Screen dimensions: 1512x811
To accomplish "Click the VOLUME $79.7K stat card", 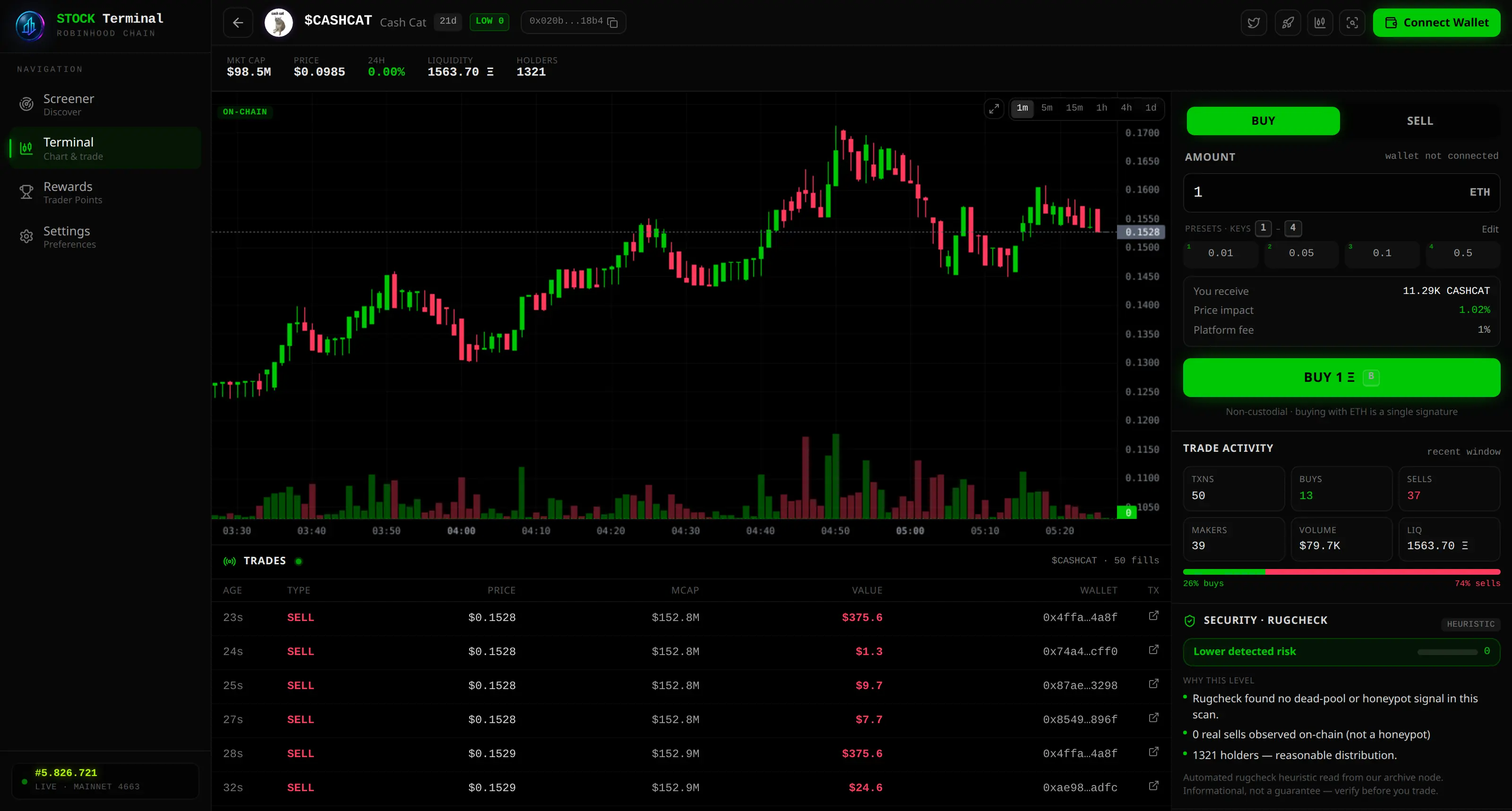I will (x=1341, y=538).
